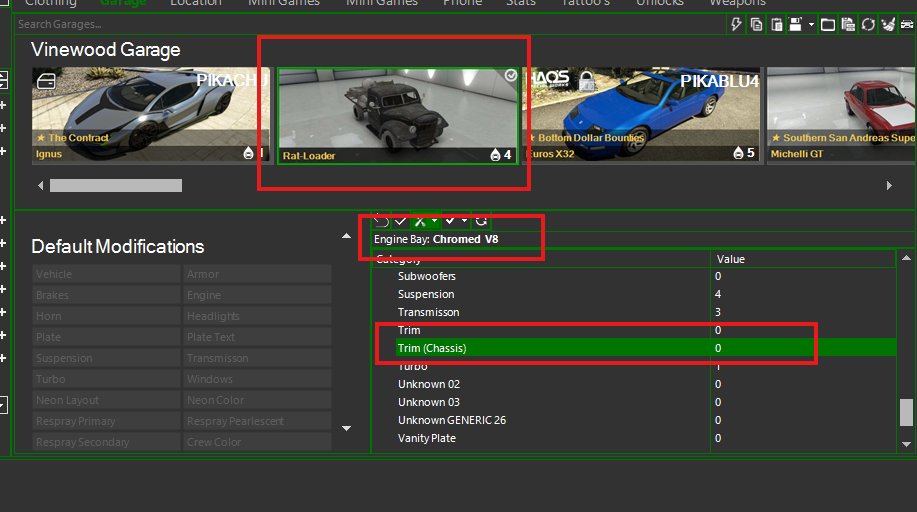This screenshot has width=917, height=512.
Task: Click the open folder icon
Action: 828,25
